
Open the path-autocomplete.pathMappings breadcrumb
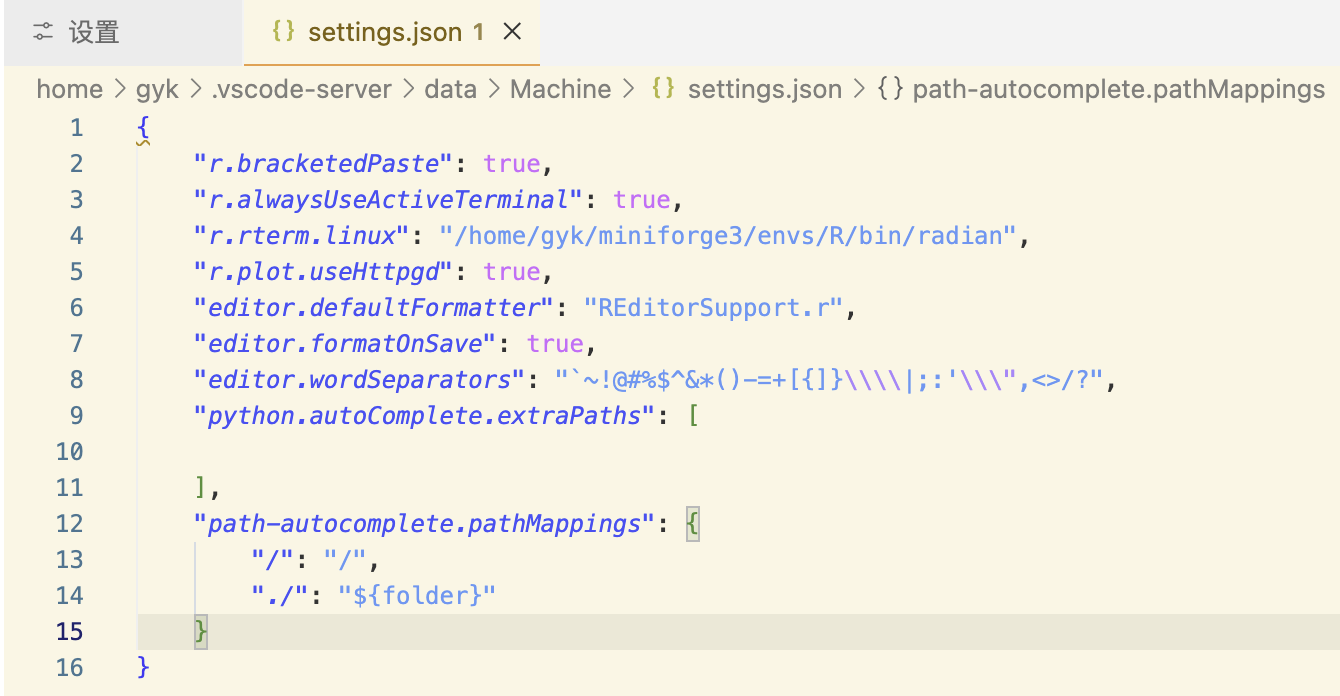[1119, 89]
